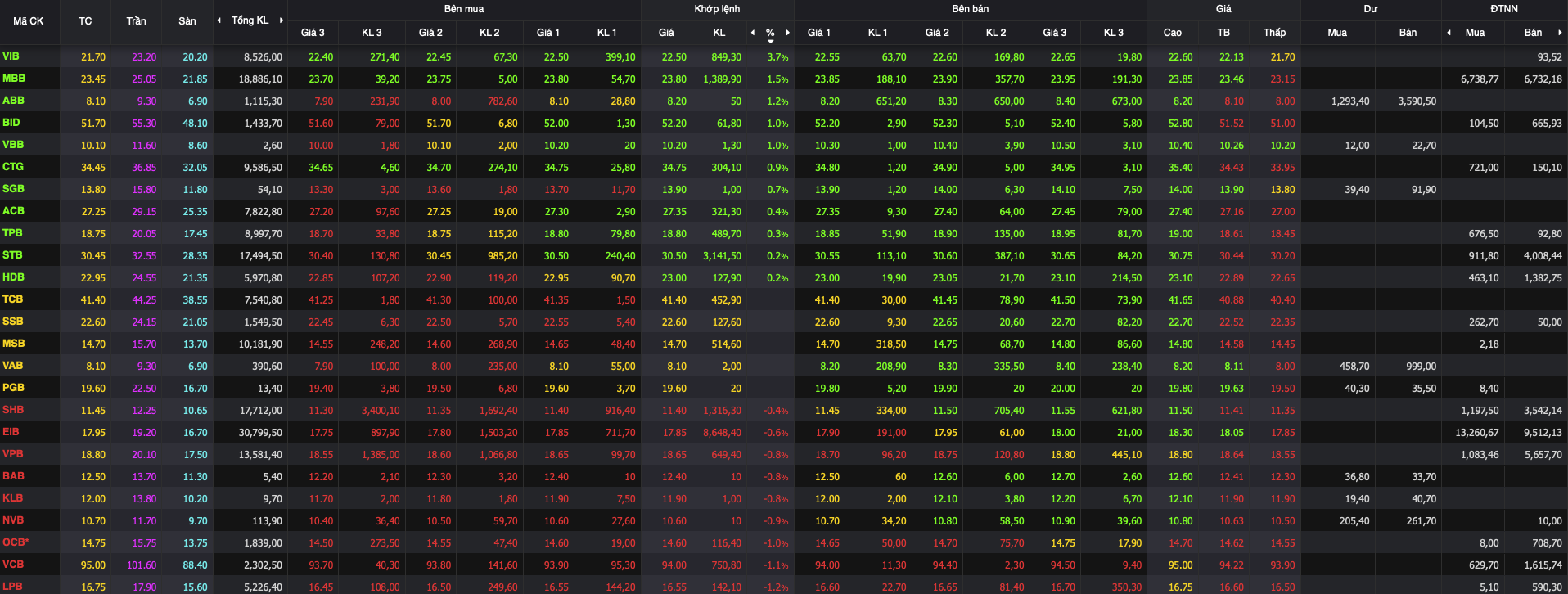Click the 13,260,67 foreign buy value for EIB
The width and height of the screenshot is (1568, 594).
pyautogui.click(x=1476, y=433)
